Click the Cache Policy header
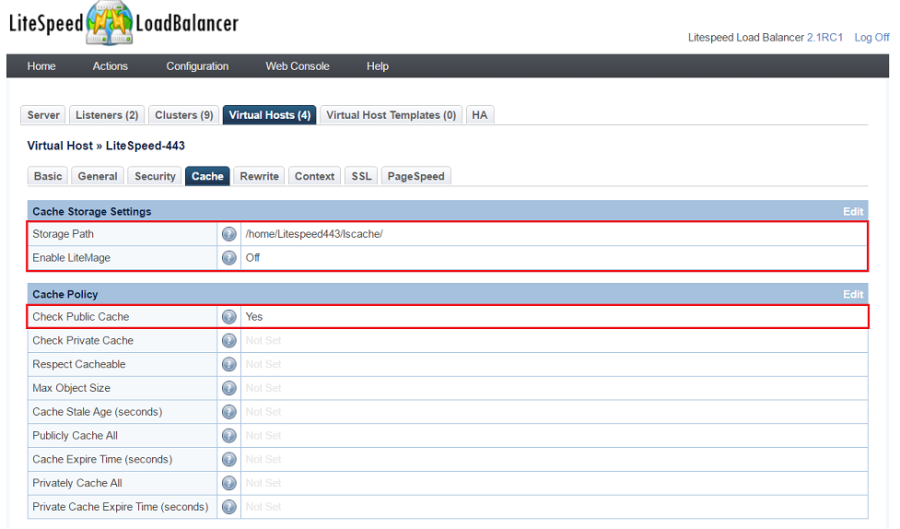900x529 pixels. [x=65, y=294]
